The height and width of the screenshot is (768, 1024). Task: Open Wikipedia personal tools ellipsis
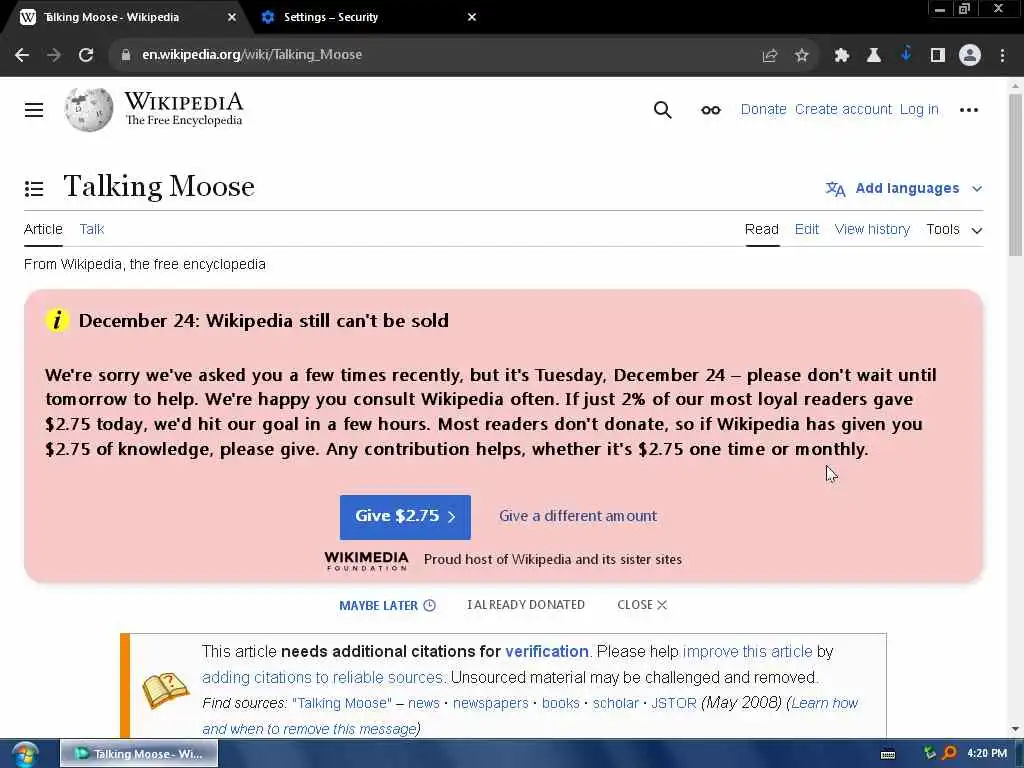point(969,110)
